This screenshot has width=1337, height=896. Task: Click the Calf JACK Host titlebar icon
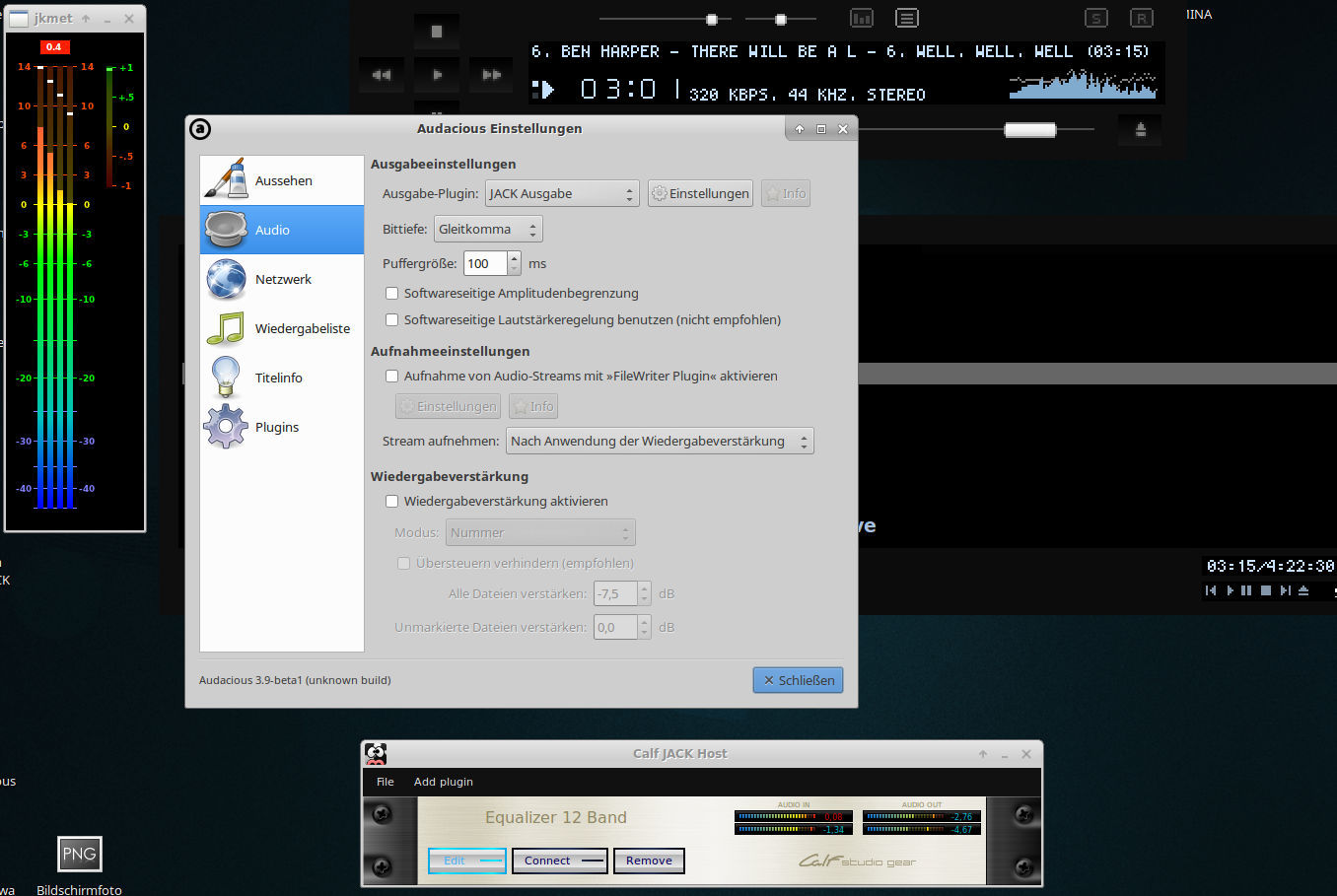[x=376, y=754]
